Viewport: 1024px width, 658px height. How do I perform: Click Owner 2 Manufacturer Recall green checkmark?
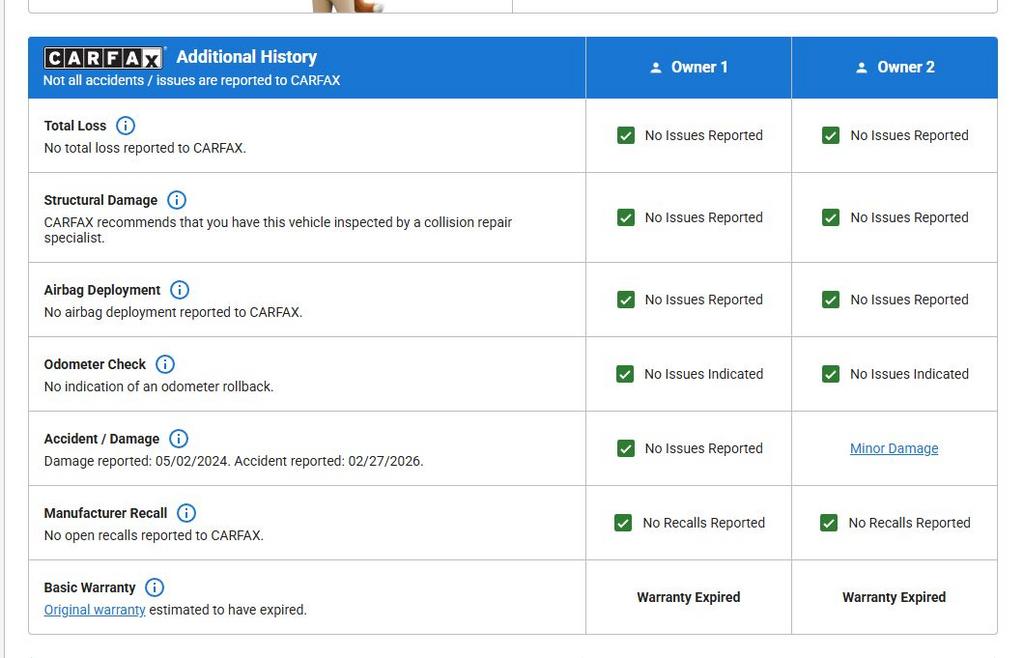[x=829, y=523]
